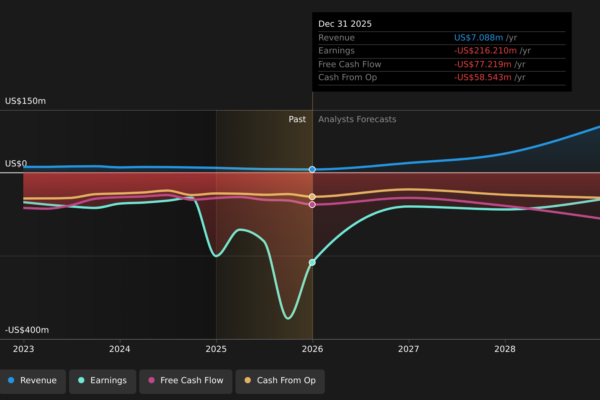The image size is (600, 400).
Task: Click the blue dot beside Revenue in legend
Action: [11, 381]
